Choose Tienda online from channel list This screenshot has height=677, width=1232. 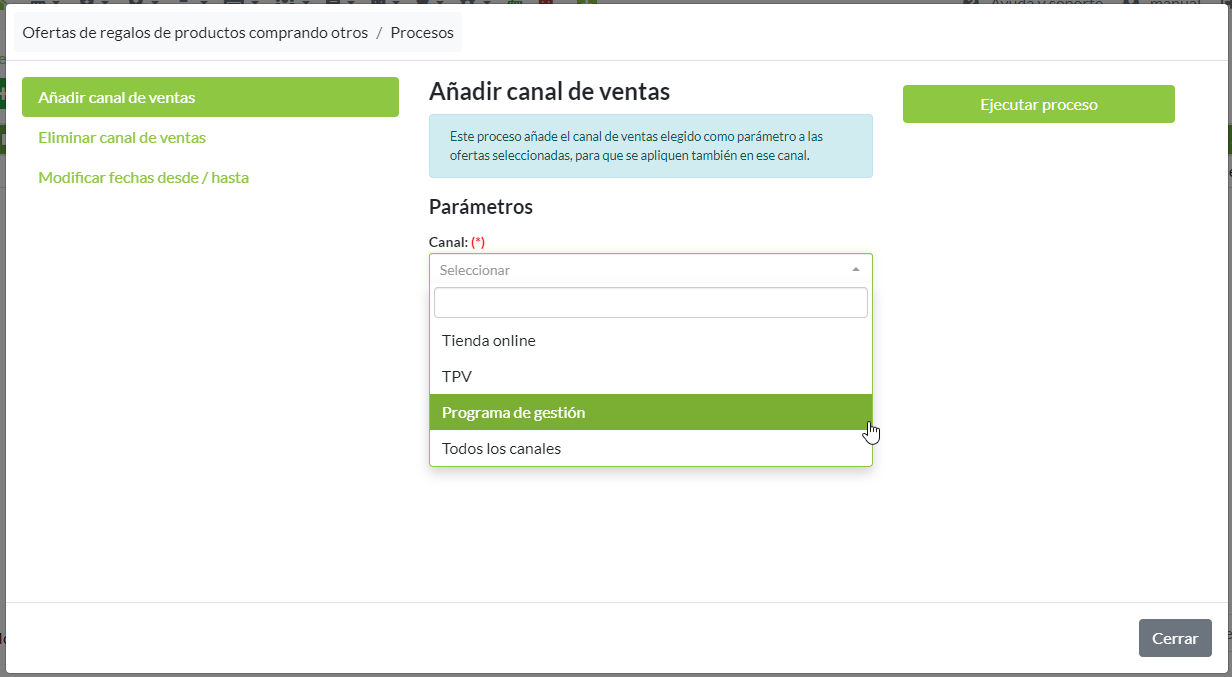489,341
